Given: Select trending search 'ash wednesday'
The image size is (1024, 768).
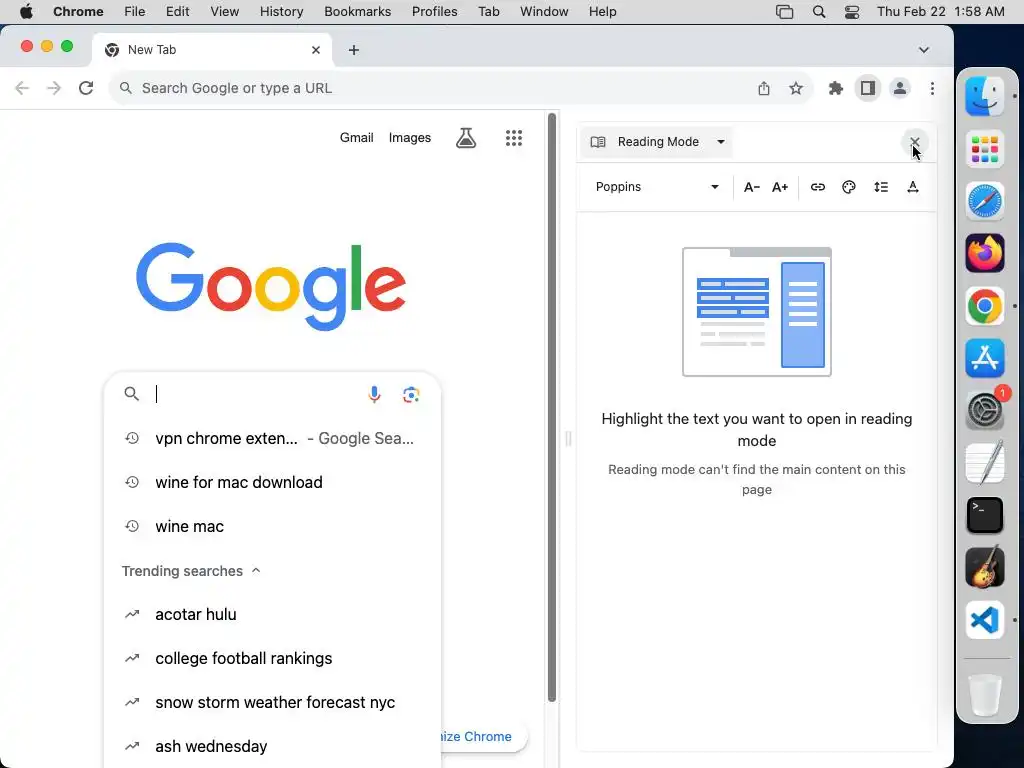Looking at the screenshot, I should tap(272, 746).
